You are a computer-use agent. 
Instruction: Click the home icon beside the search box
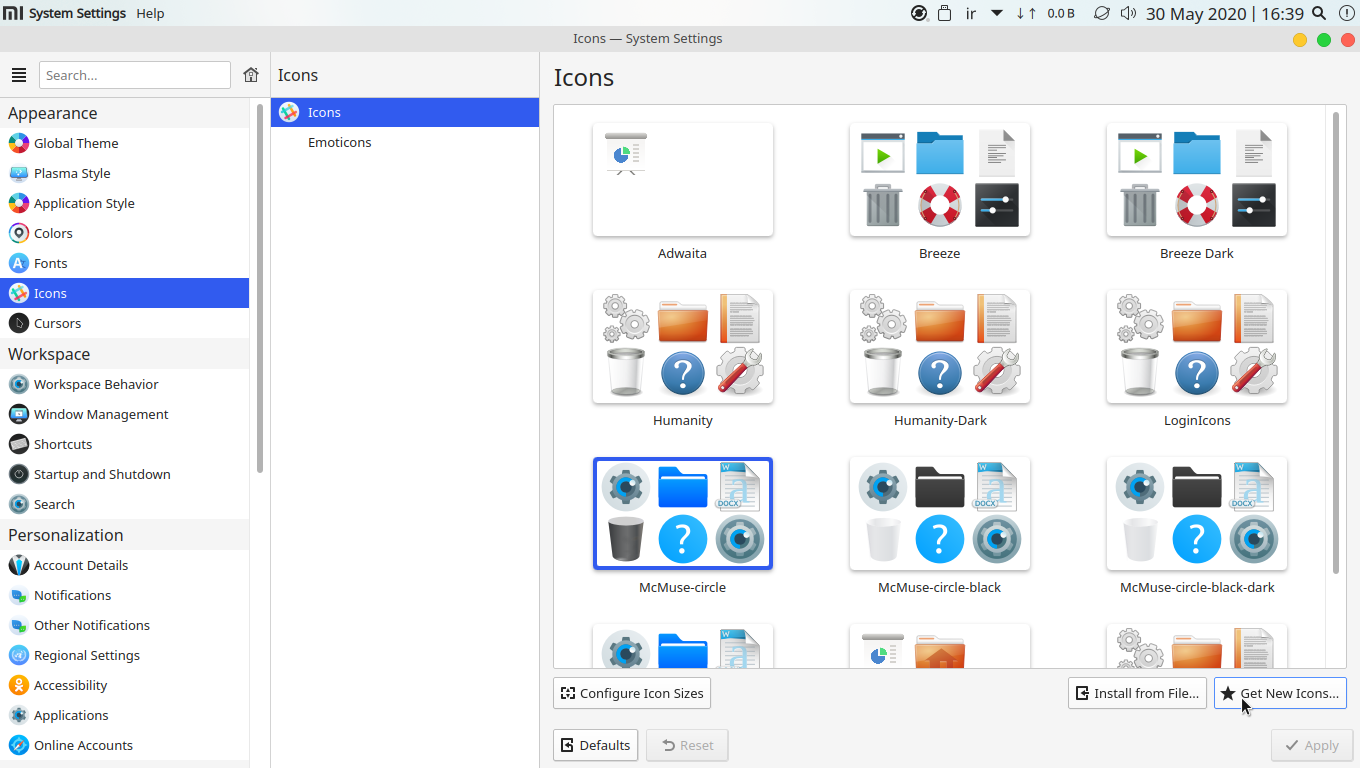point(251,75)
